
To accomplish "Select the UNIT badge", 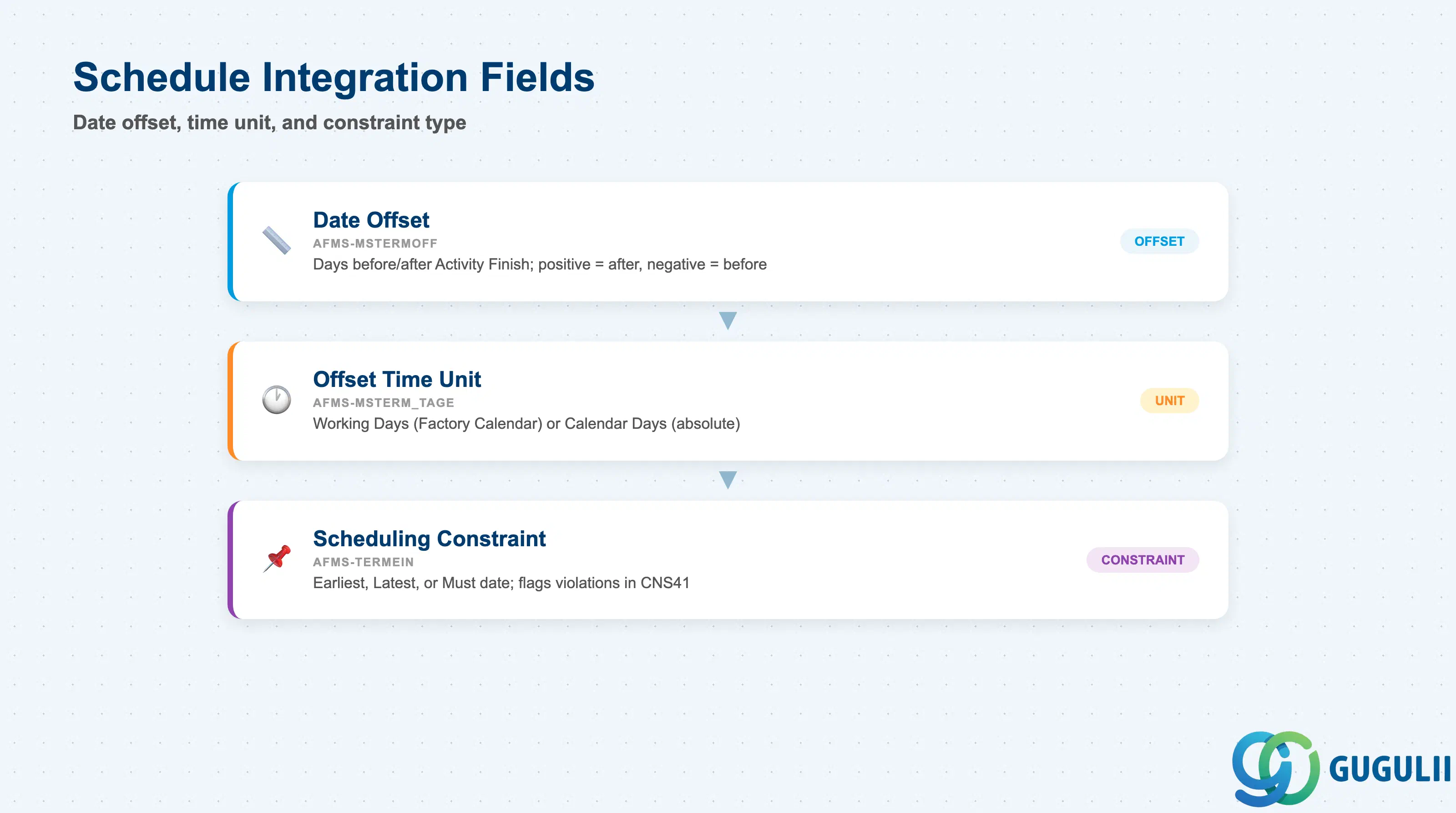I will point(1169,401).
